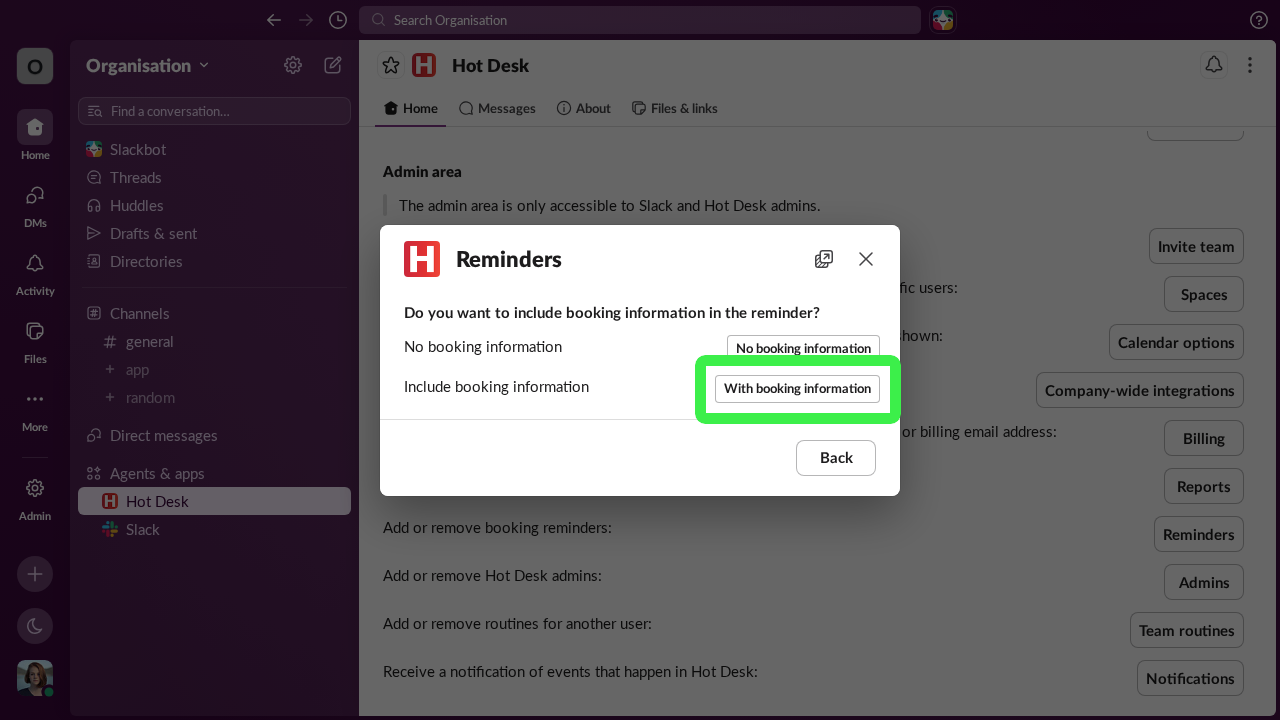Image resolution: width=1280 pixels, height=720 pixels.
Task: Click the Search Organisation field
Action: pos(640,20)
